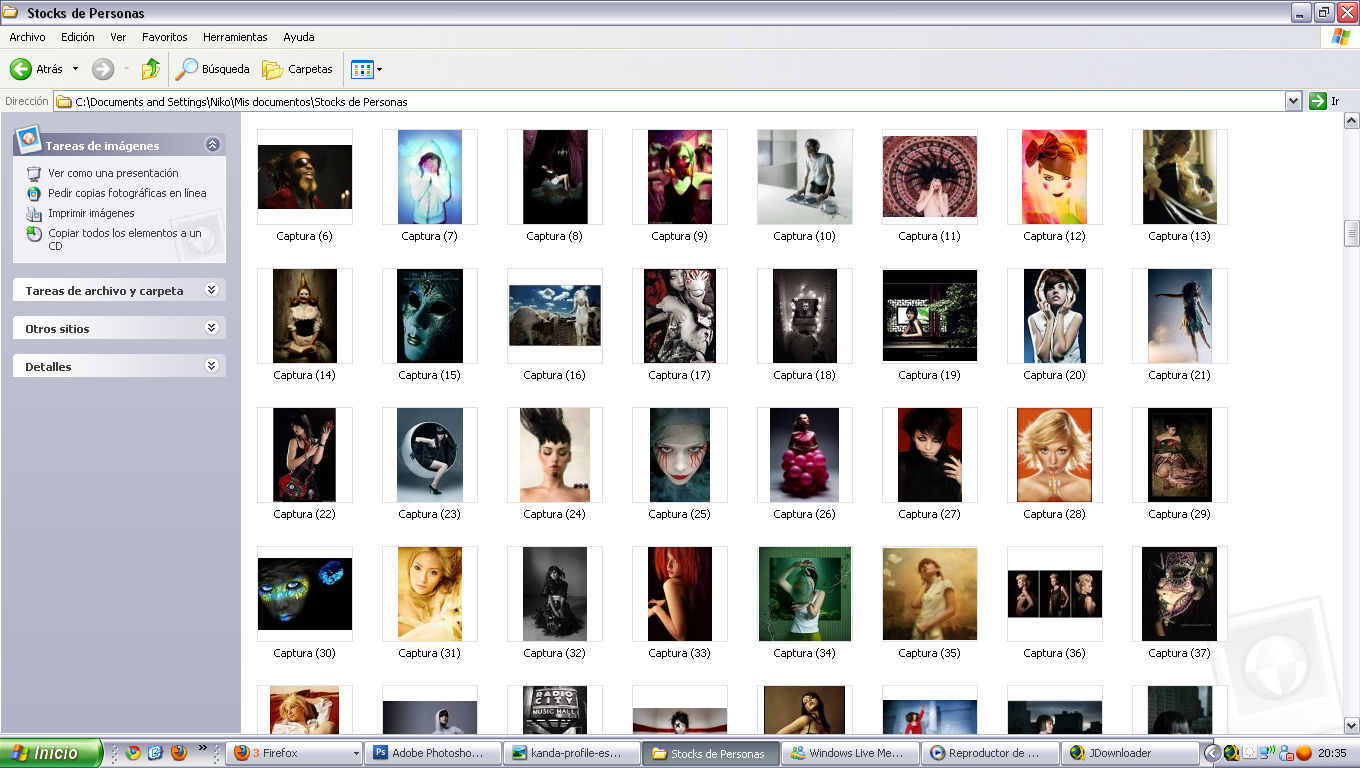Expand Tareas de archivo y carpeta
This screenshot has width=1360, height=768.
tap(211, 290)
